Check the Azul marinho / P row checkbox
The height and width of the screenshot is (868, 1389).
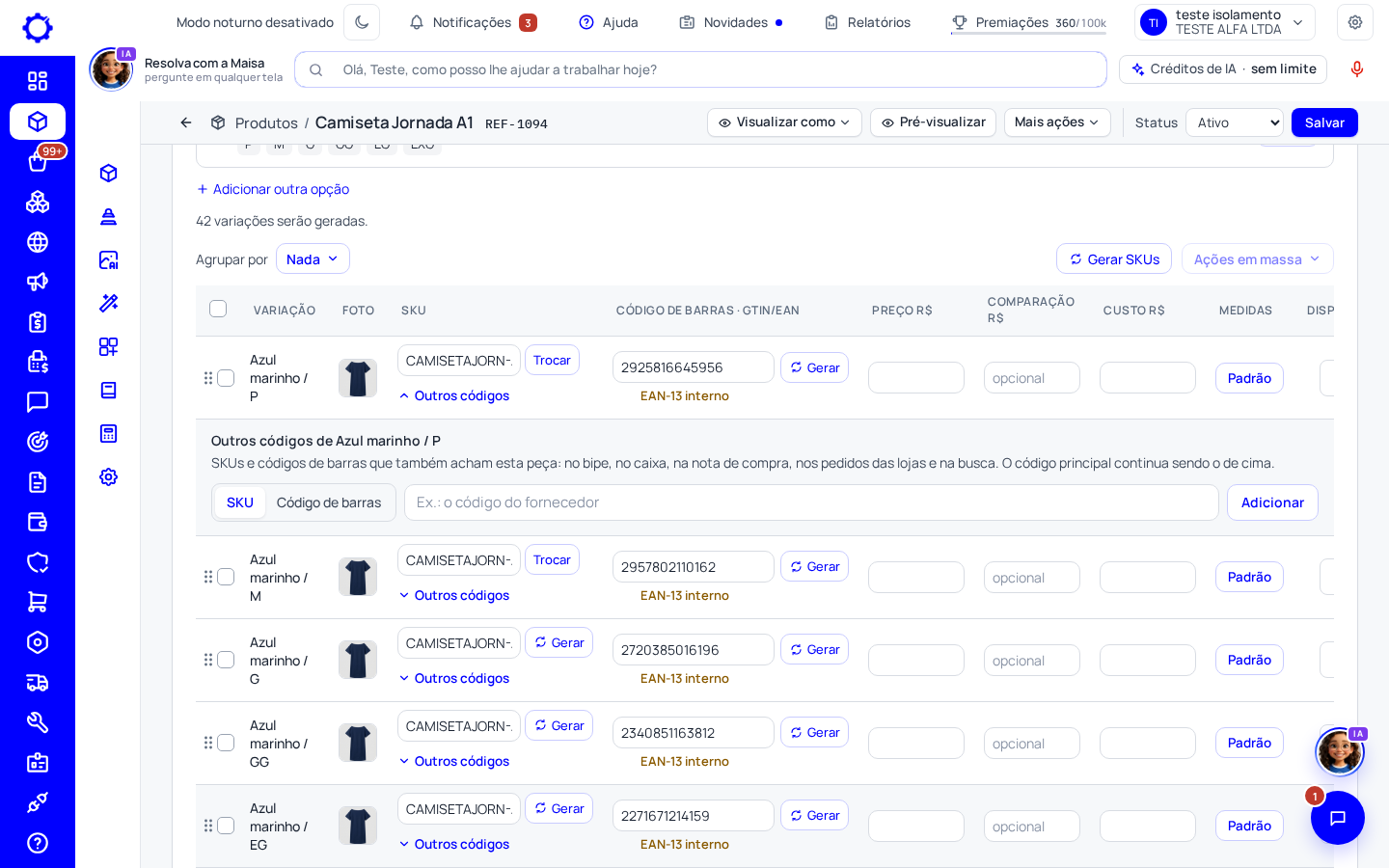226,378
